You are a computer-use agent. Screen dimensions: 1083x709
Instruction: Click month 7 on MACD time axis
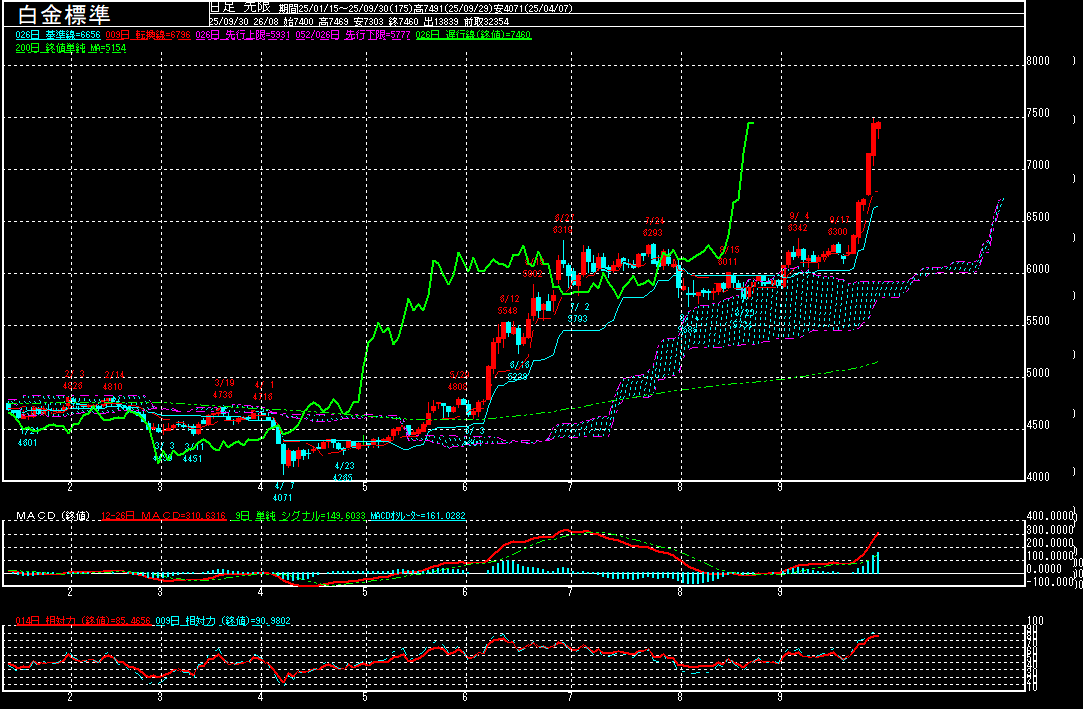[x=570, y=592]
